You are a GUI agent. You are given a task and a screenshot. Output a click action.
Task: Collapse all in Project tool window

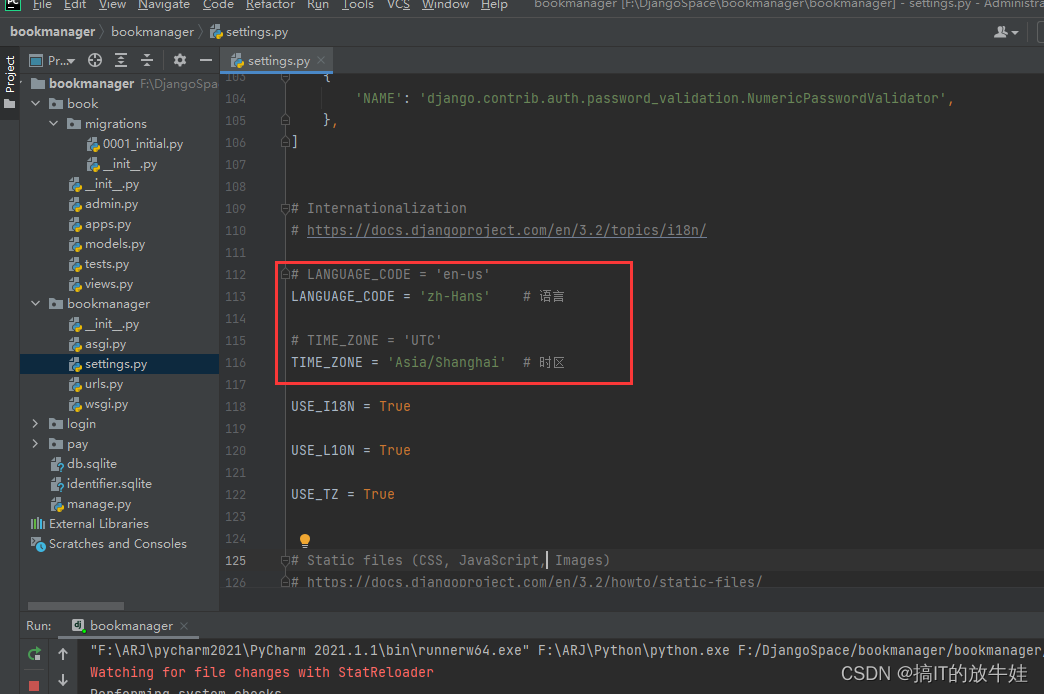(146, 61)
